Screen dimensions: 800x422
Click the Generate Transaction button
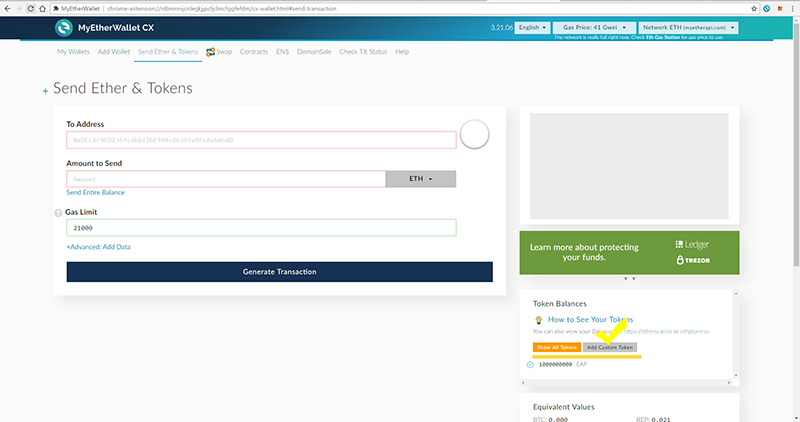point(280,272)
